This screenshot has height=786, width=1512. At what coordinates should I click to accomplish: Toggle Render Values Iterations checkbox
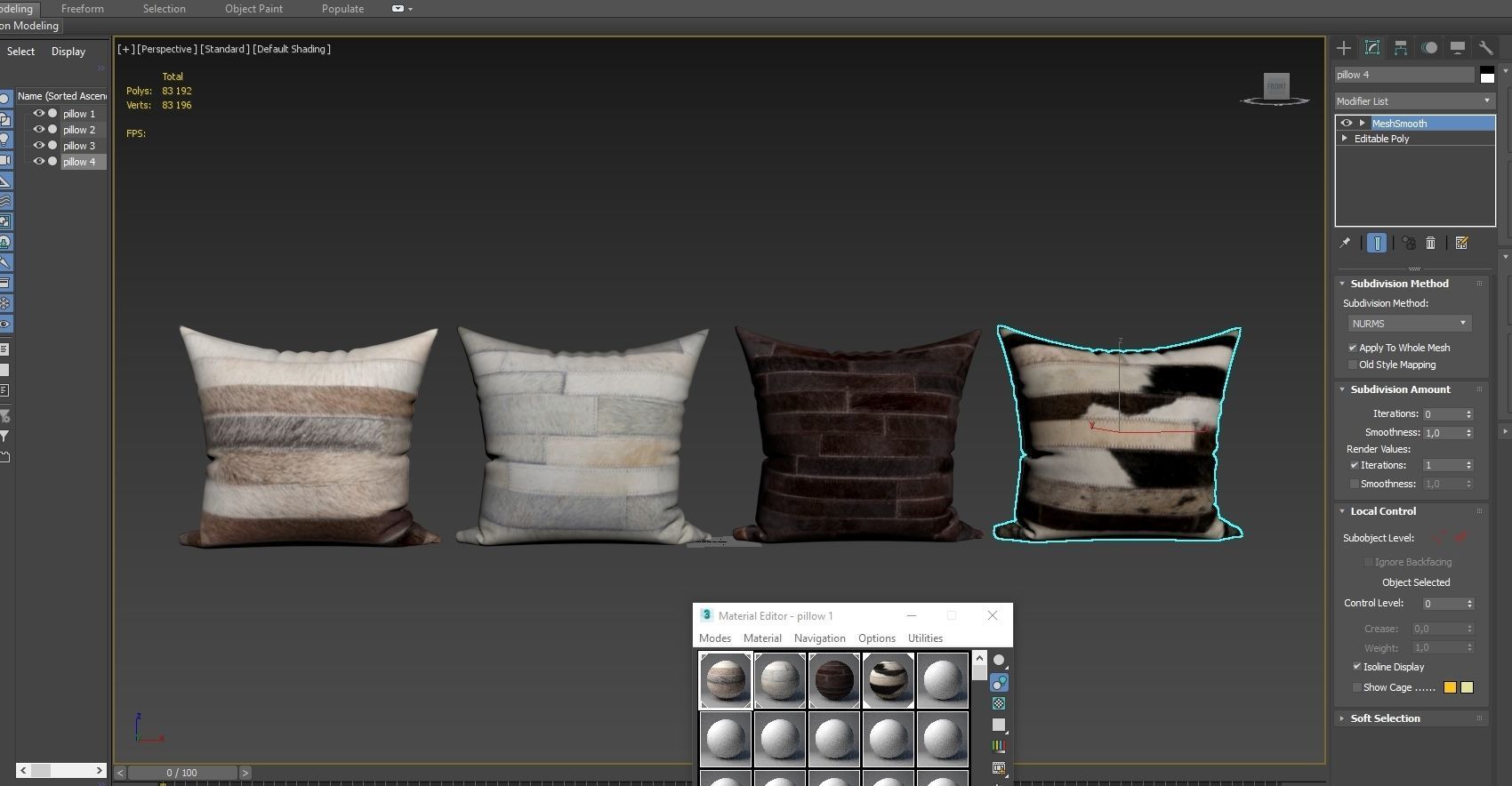point(1355,465)
